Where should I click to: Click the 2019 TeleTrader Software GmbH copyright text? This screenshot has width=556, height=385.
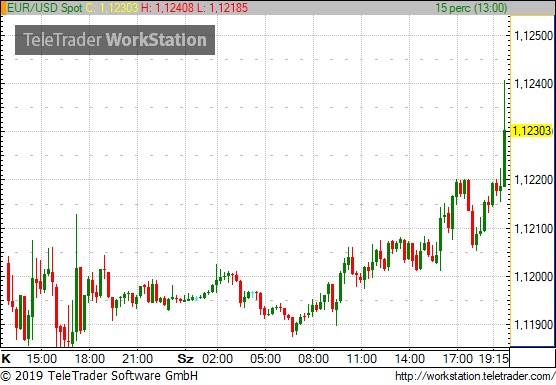(x=99, y=376)
